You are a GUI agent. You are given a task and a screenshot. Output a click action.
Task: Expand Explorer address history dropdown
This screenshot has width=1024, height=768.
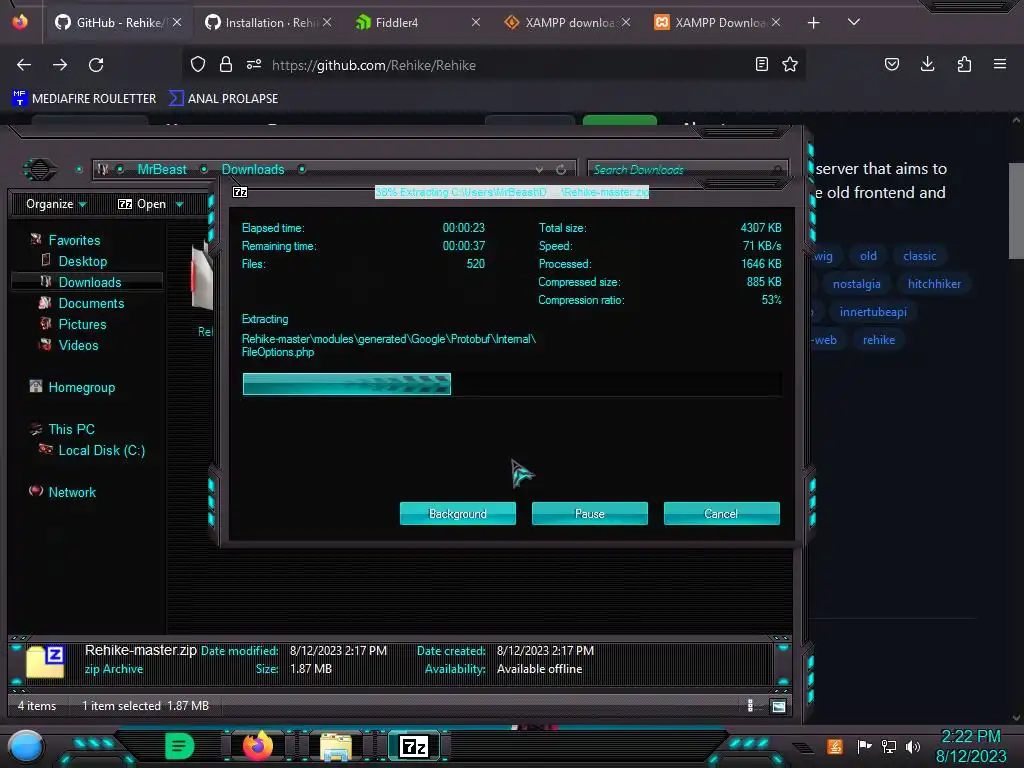click(x=539, y=170)
